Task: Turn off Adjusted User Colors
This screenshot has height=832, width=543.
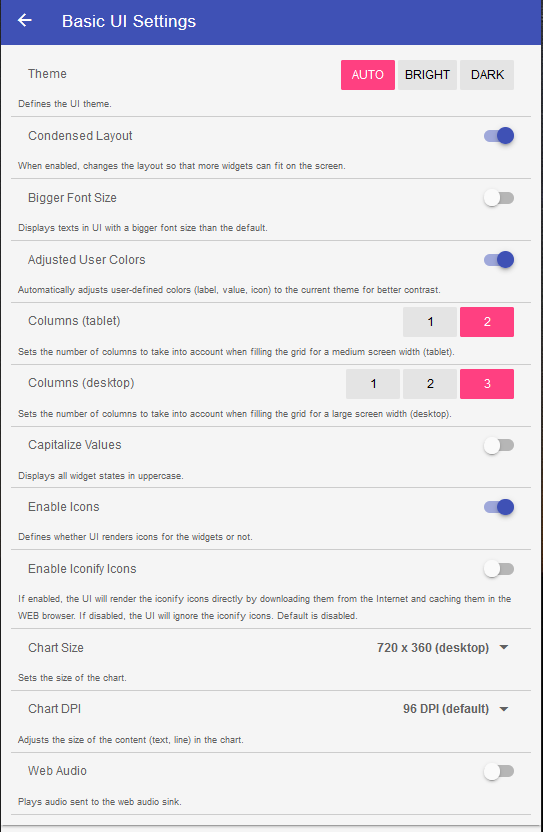Action: [x=499, y=260]
